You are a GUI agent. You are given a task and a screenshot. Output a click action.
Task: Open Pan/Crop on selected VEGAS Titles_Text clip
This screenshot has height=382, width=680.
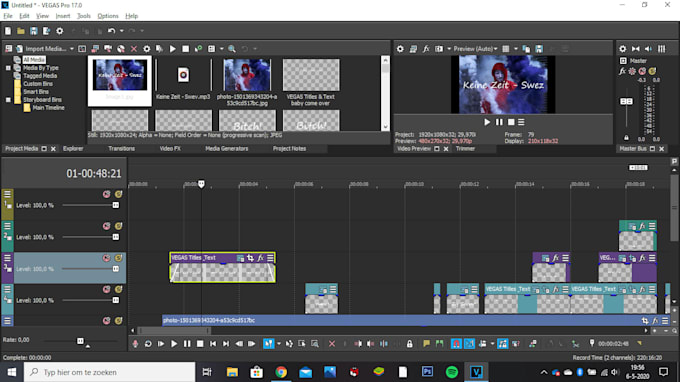250,258
